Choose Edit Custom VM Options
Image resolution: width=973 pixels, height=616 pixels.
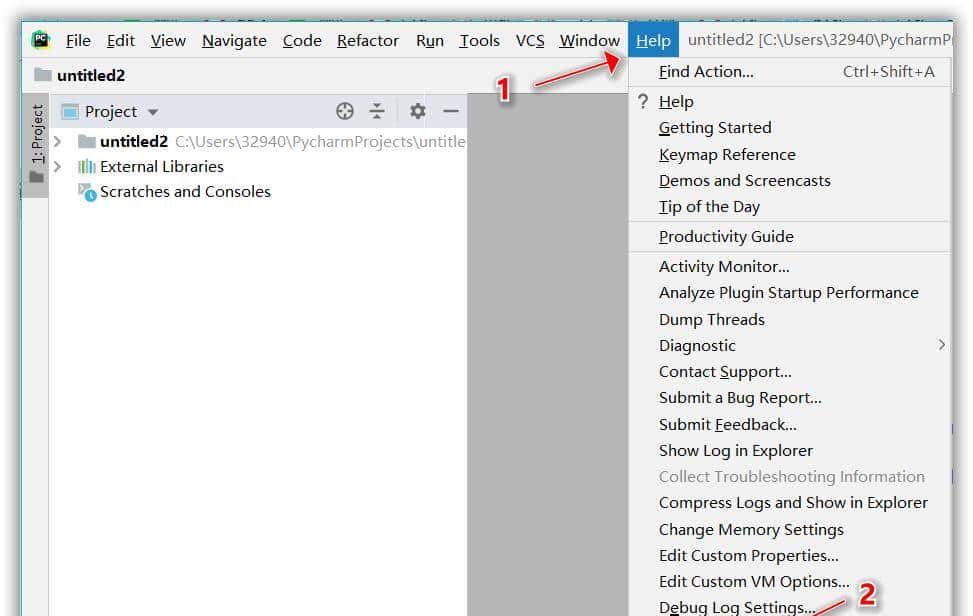(754, 581)
